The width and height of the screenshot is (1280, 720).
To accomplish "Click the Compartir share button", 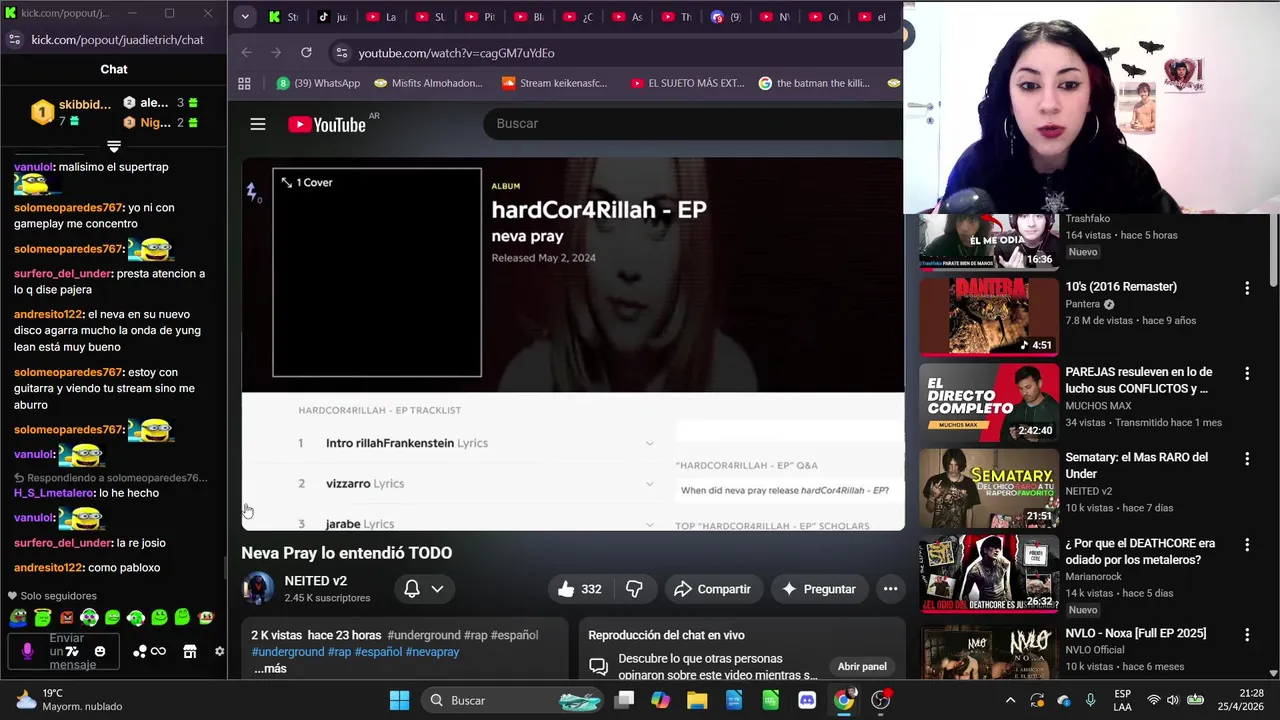I will pos(712,589).
